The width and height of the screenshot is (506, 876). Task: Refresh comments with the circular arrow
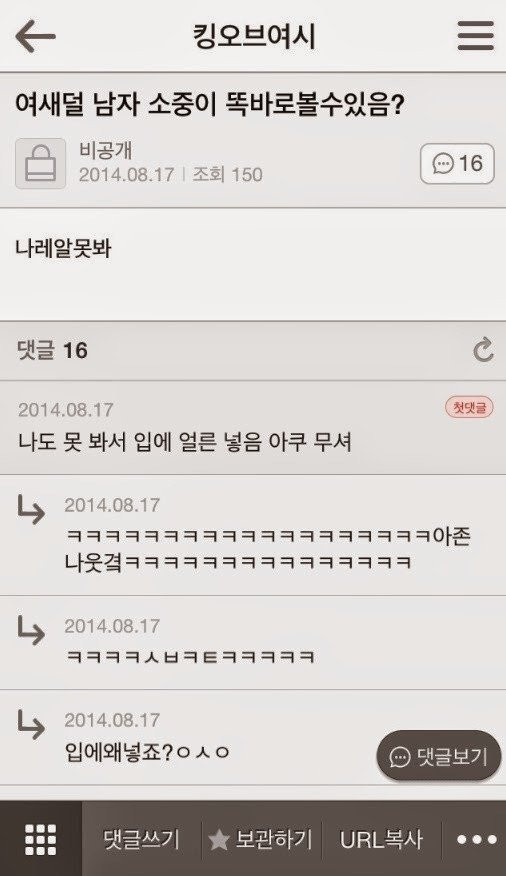click(x=483, y=350)
